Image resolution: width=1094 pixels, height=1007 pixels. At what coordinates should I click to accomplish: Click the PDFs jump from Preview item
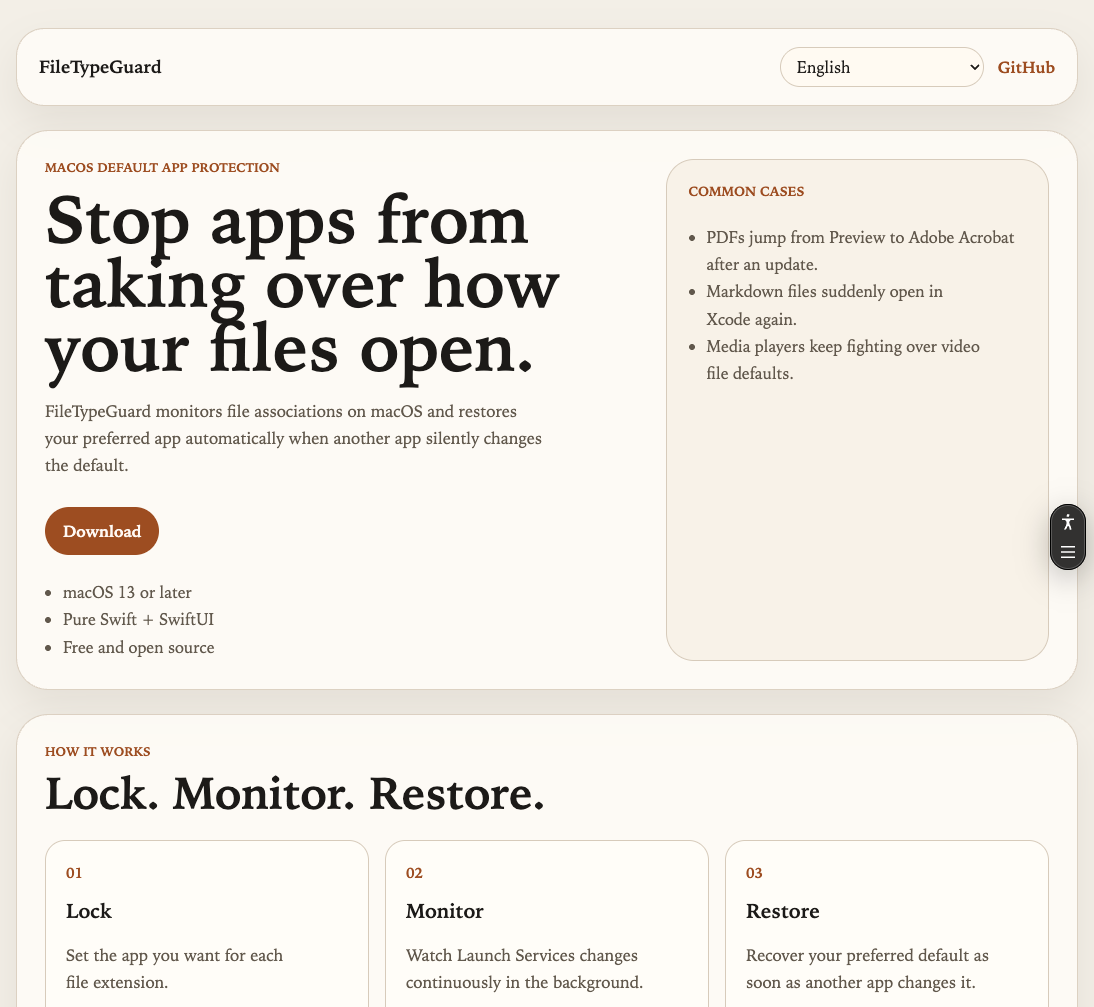click(x=859, y=250)
